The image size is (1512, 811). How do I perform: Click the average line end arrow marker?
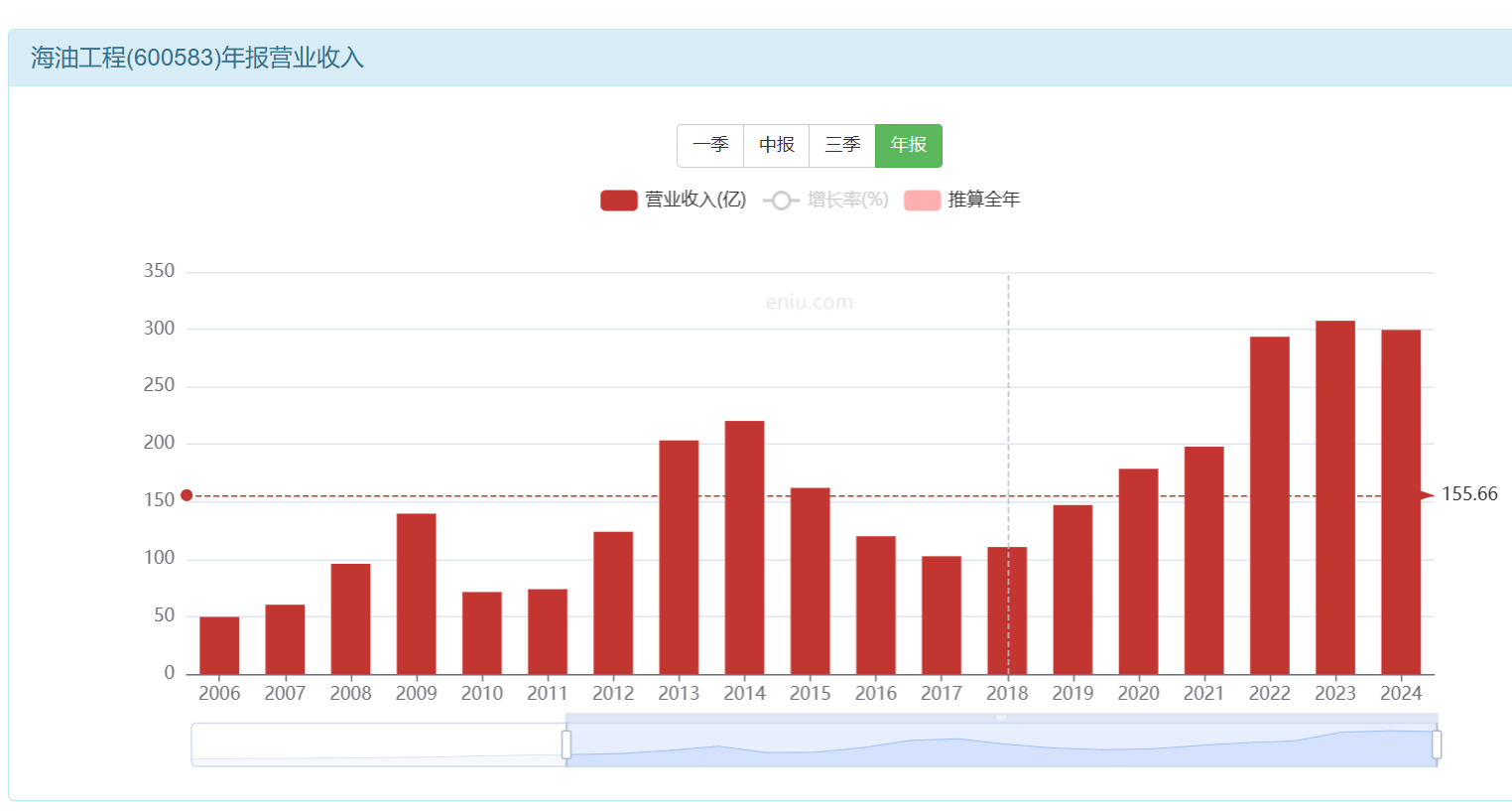point(1428,495)
